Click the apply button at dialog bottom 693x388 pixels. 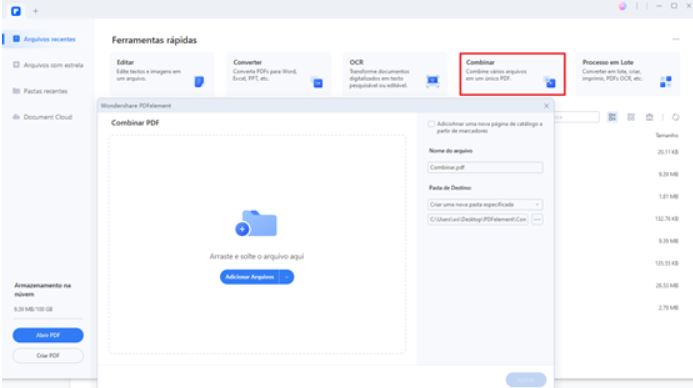click(526, 380)
